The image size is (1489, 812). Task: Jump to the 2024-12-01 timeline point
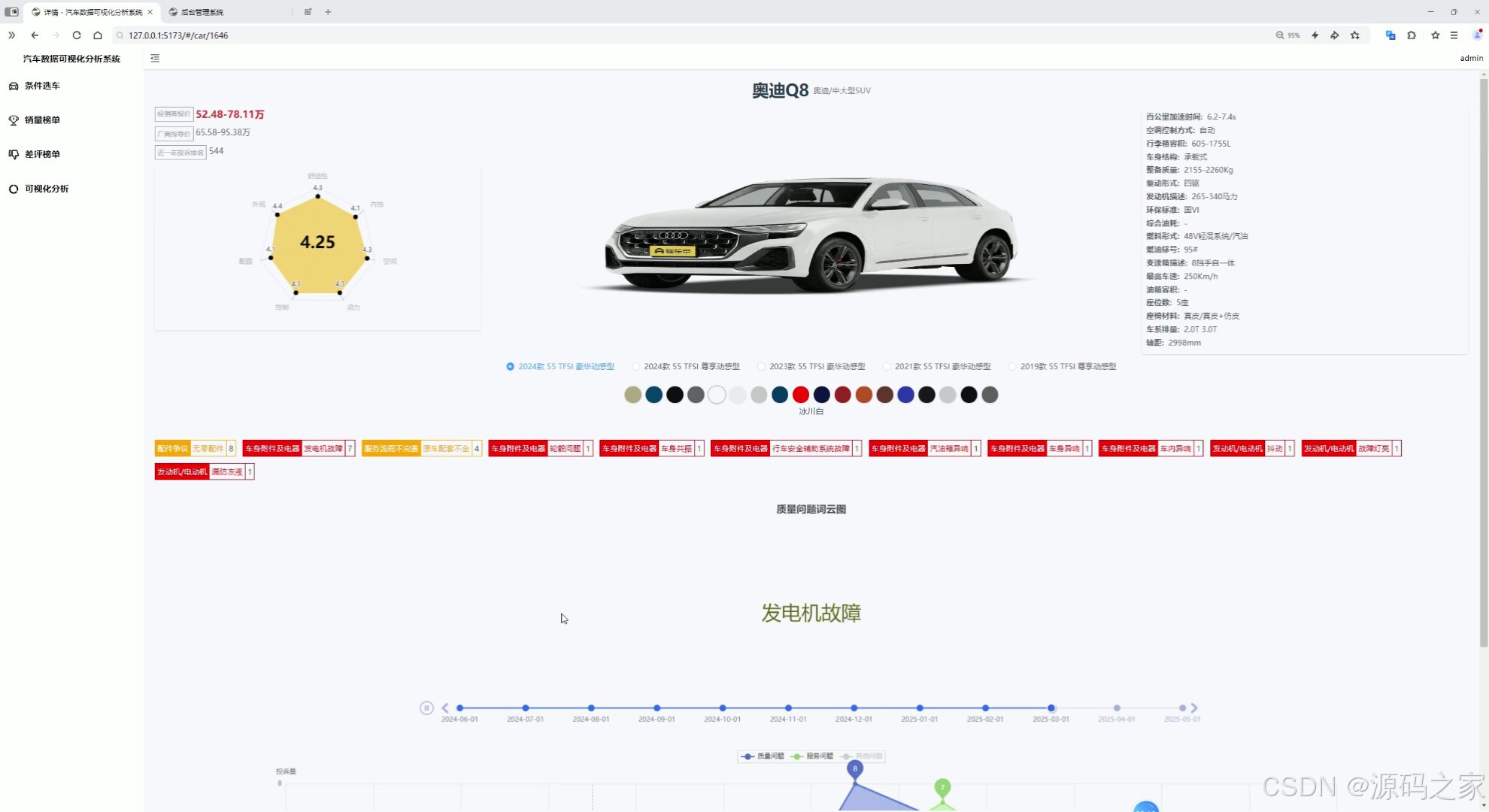(x=854, y=708)
